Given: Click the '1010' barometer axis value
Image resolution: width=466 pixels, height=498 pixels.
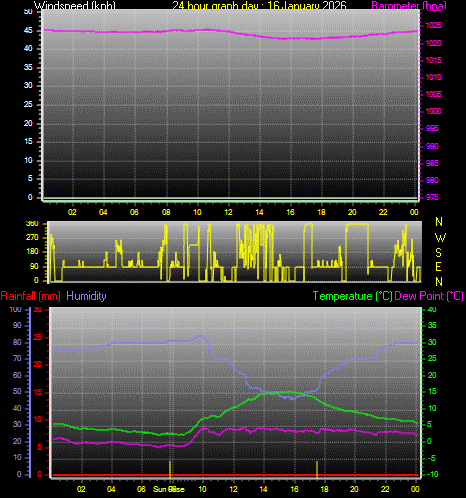Looking at the screenshot, I should coord(433,77).
